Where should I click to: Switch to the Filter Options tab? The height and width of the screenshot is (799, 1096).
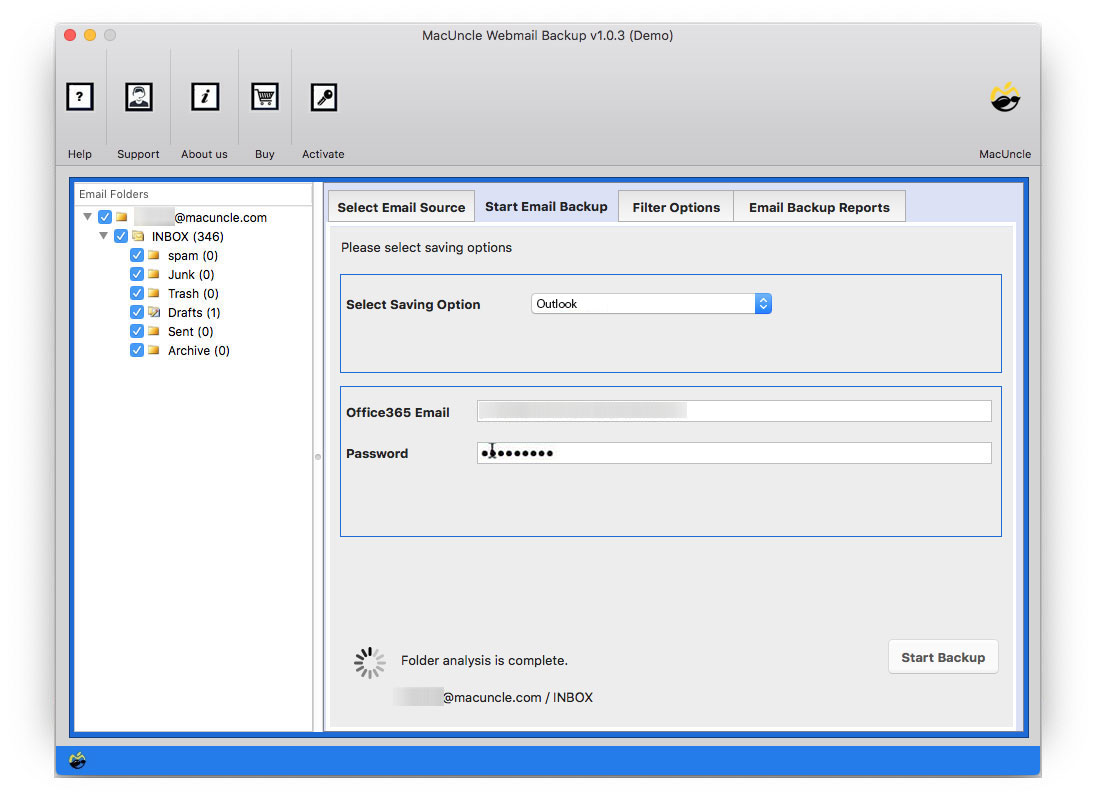[675, 206]
